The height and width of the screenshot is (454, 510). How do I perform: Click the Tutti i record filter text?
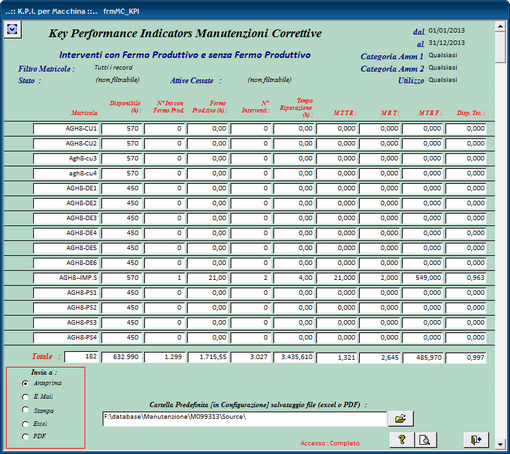point(113,68)
